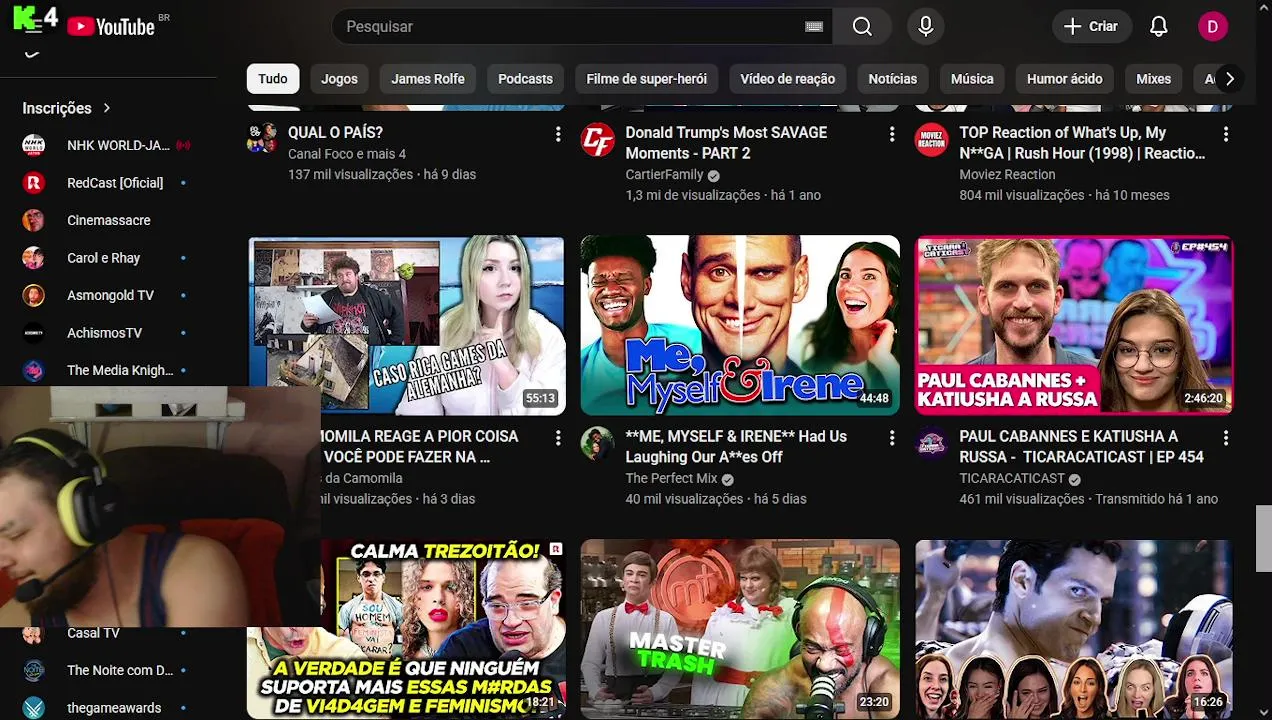Go to The Perfect Mix channel name link
Screen dimensions: 1272x720
tap(671, 479)
